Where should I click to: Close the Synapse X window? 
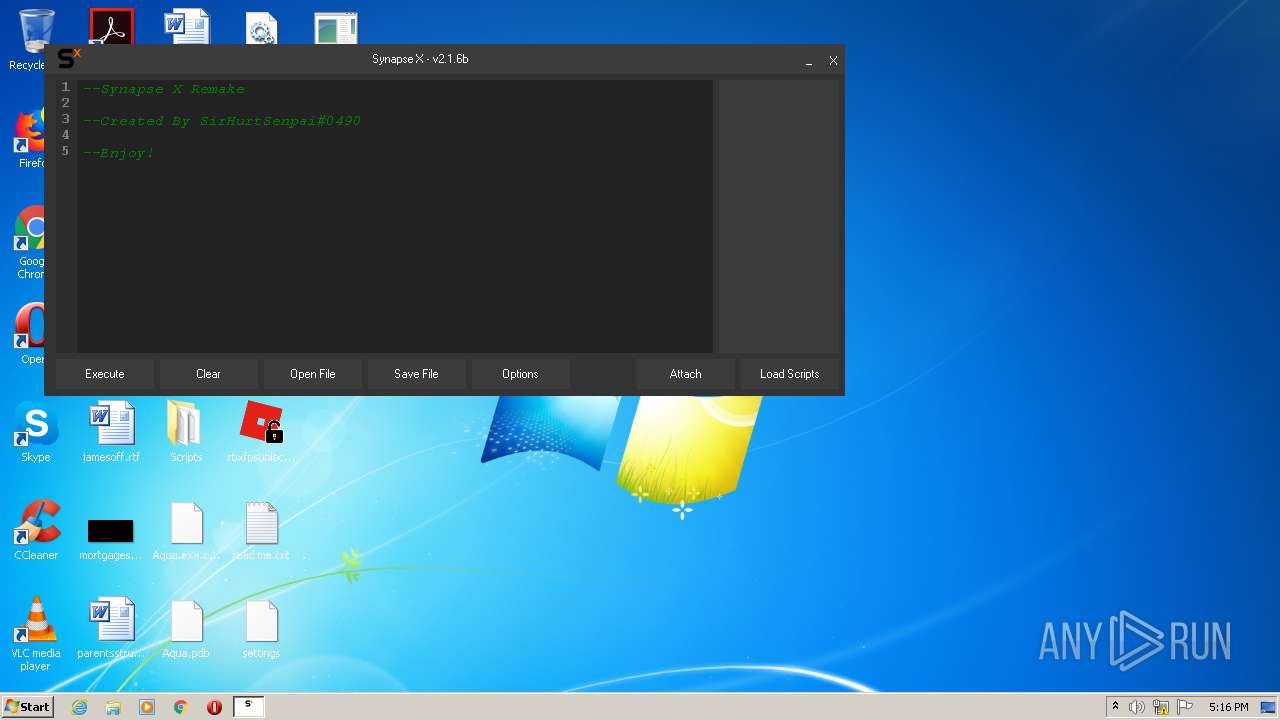point(833,61)
